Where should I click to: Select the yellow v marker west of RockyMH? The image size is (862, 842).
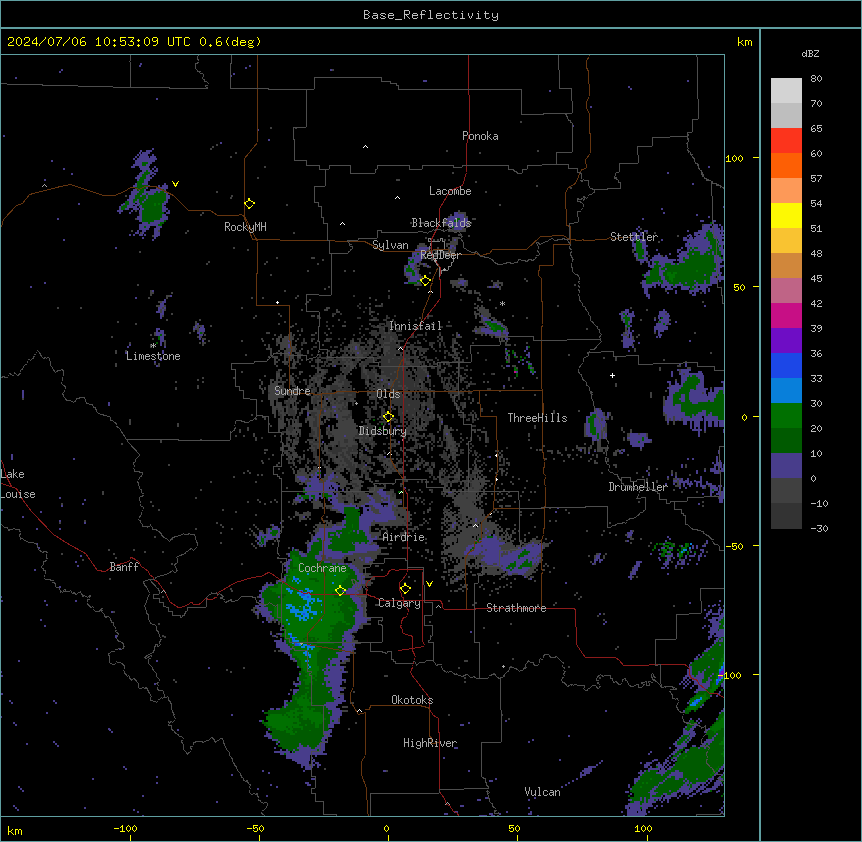[x=175, y=184]
